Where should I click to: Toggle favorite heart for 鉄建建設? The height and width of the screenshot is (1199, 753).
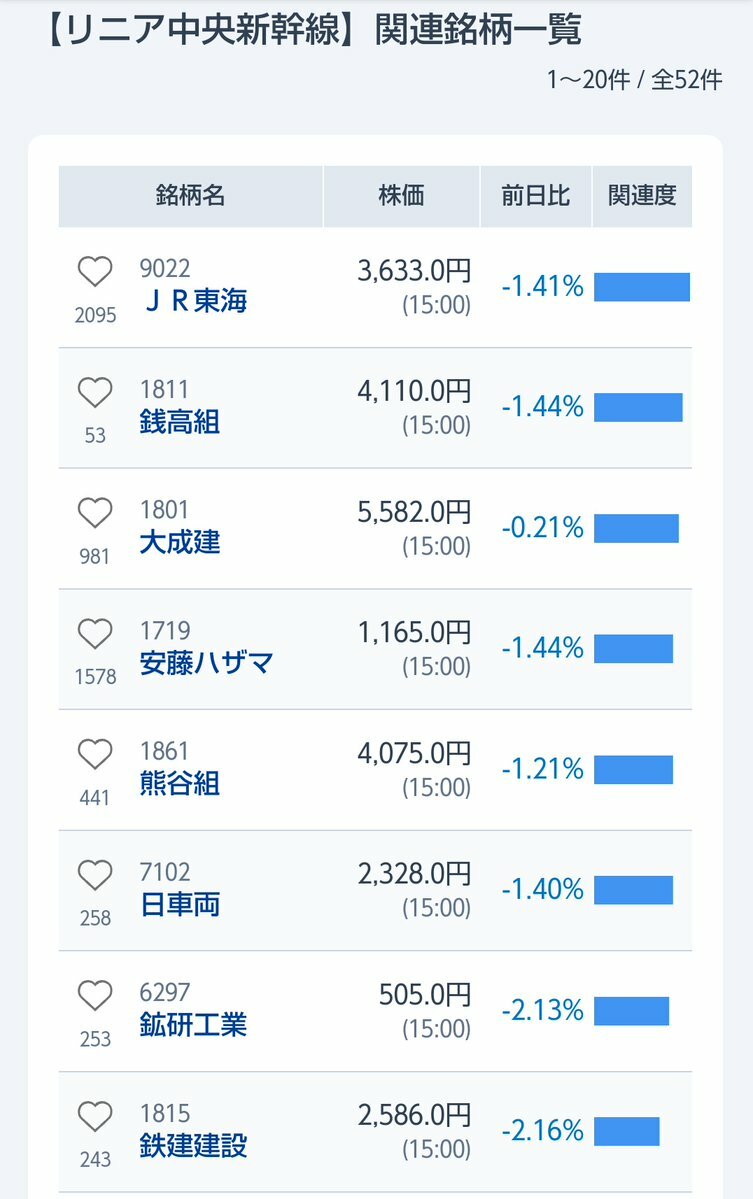95,1116
